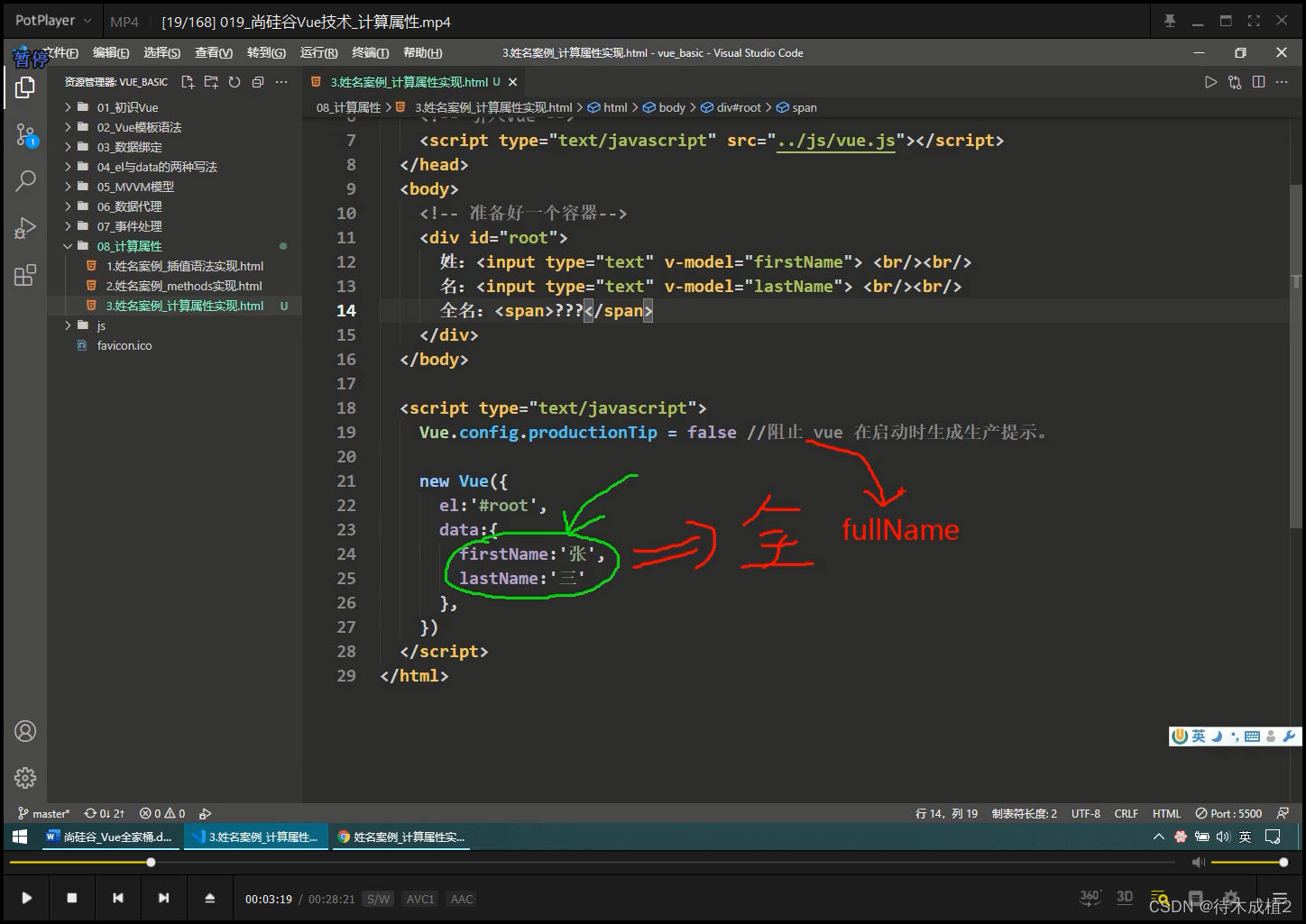Show hidden system tray icons chevron
1306x924 pixels.
pos(1159,837)
